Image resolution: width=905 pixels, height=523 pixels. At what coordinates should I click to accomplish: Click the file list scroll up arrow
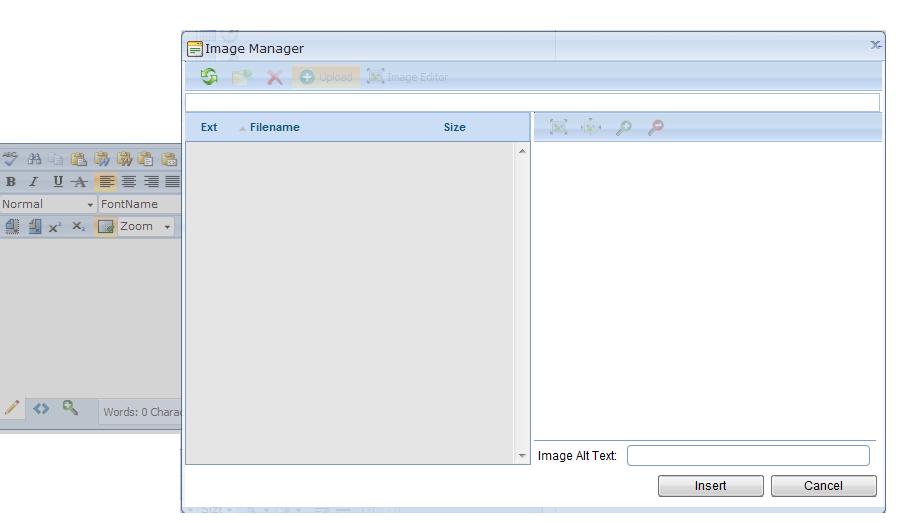pyautogui.click(x=522, y=151)
